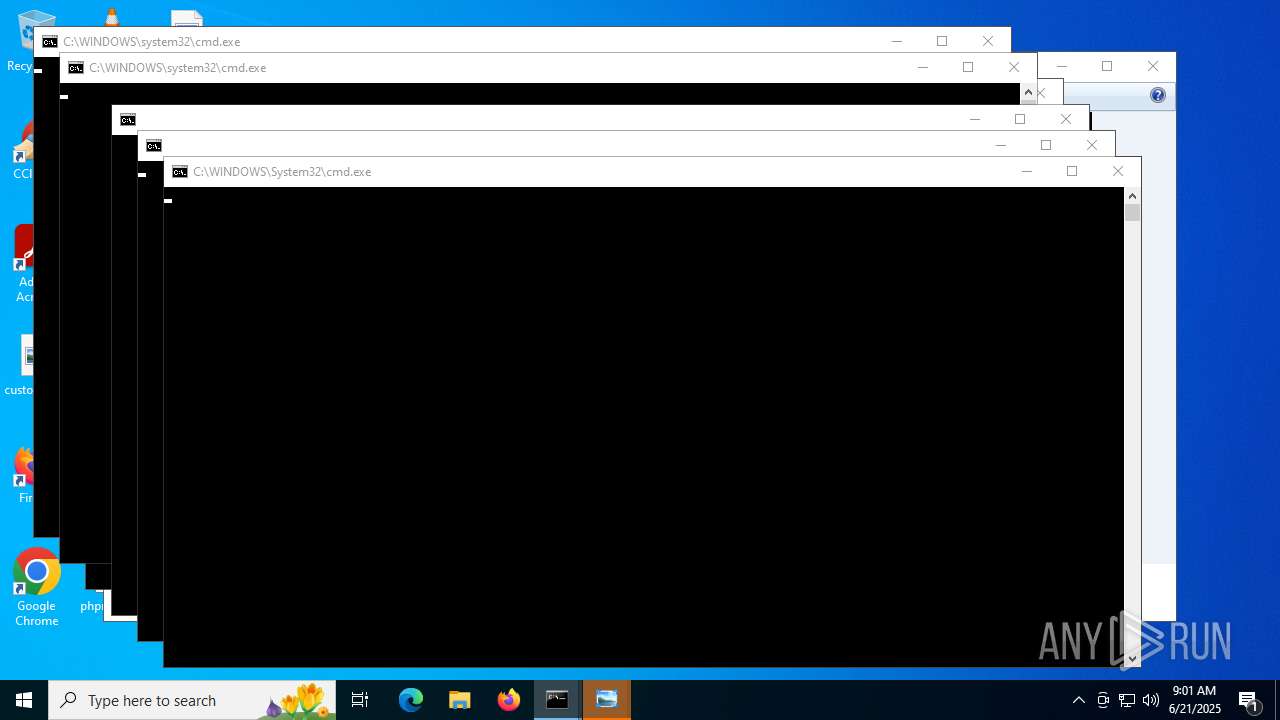Screen dimensions: 1280x720
Task: Maximize the front cmd.exe window
Action: [1072, 172]
